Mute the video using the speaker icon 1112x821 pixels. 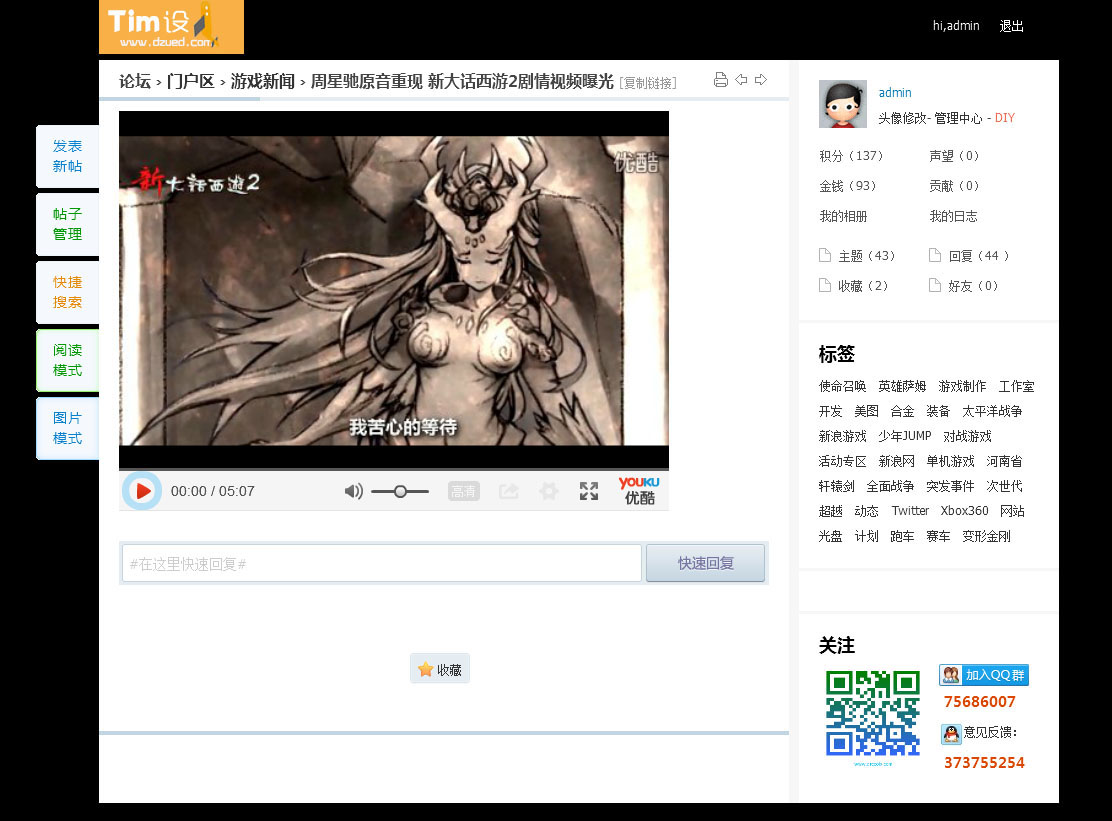(353, 491)
